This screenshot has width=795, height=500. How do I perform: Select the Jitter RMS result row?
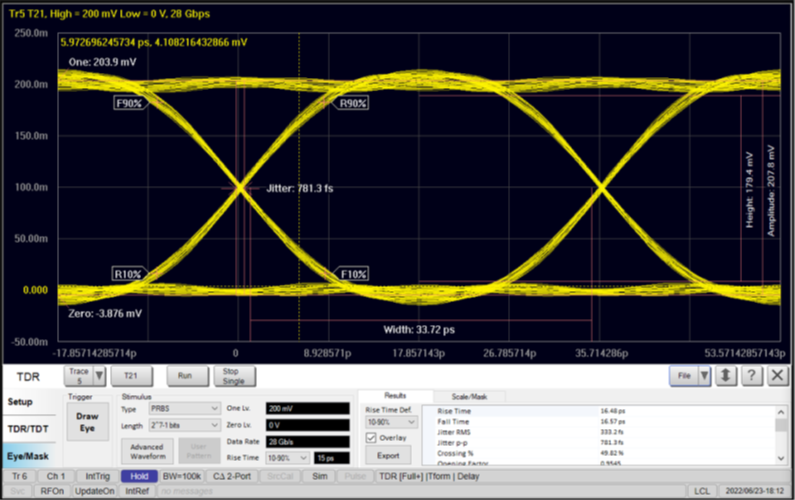pos(598,433)
